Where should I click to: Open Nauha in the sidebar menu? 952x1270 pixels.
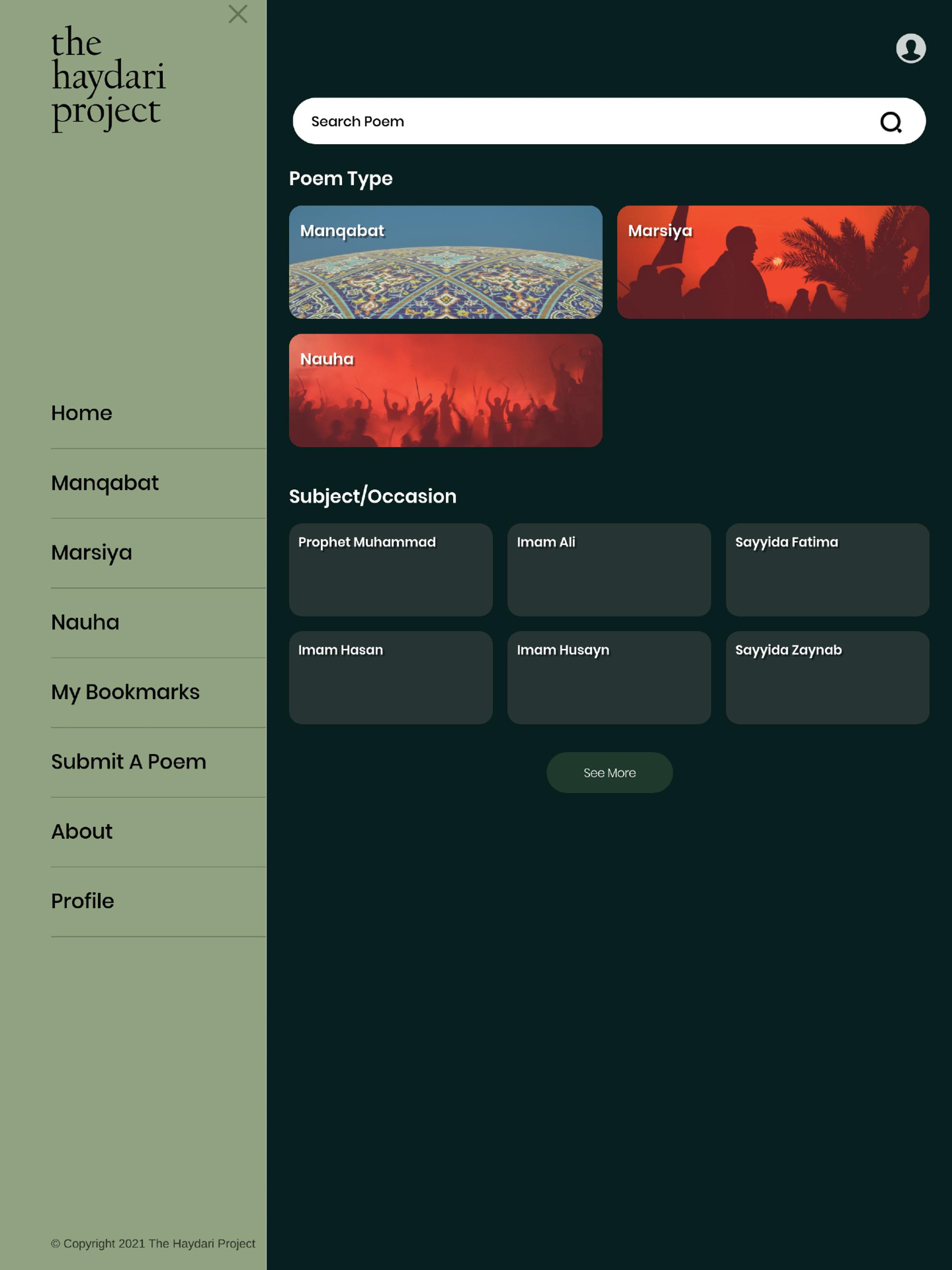(86, 622)
